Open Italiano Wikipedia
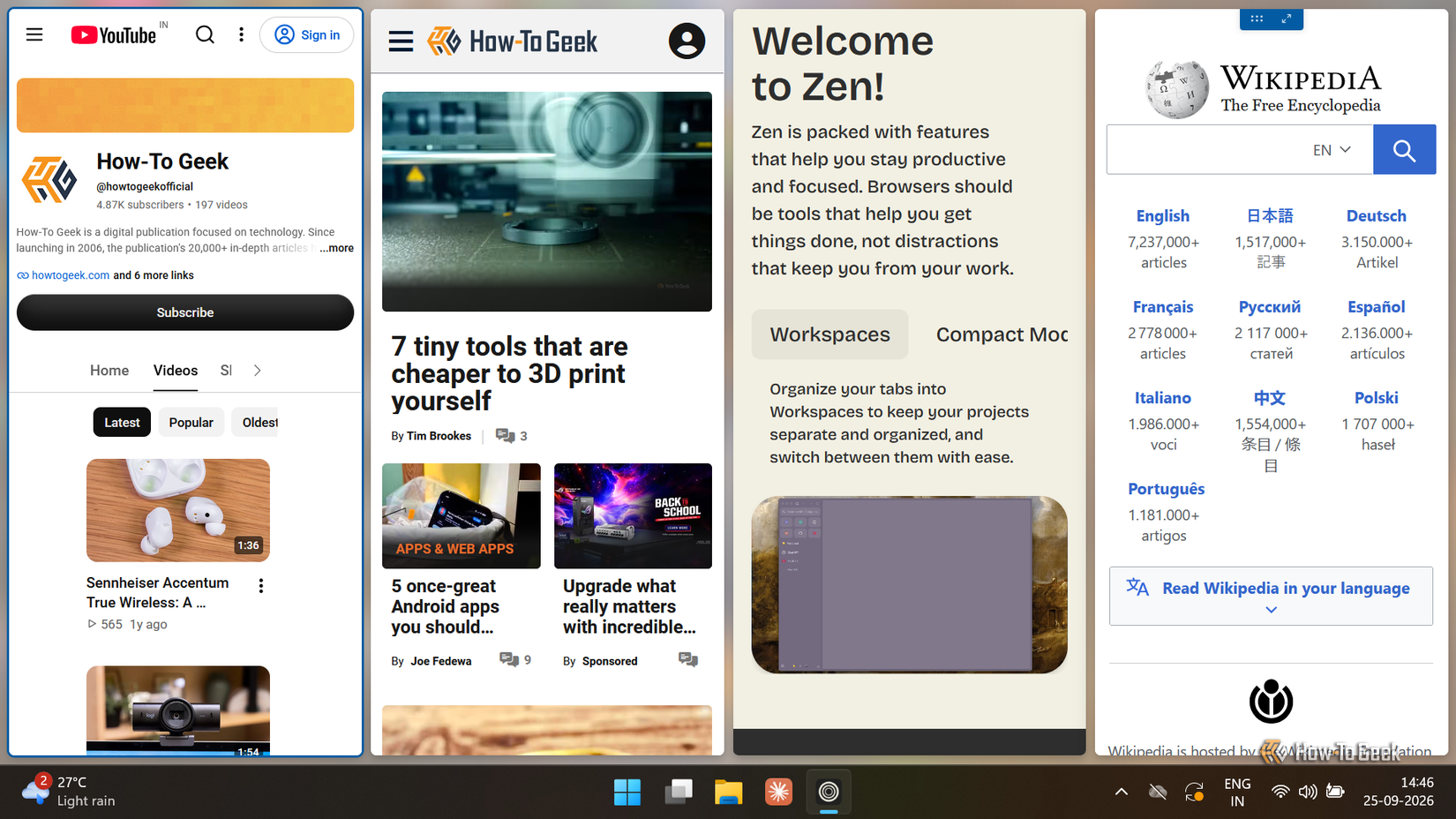The height and width of the screenshot is (819, 1456). point(1163,398)
